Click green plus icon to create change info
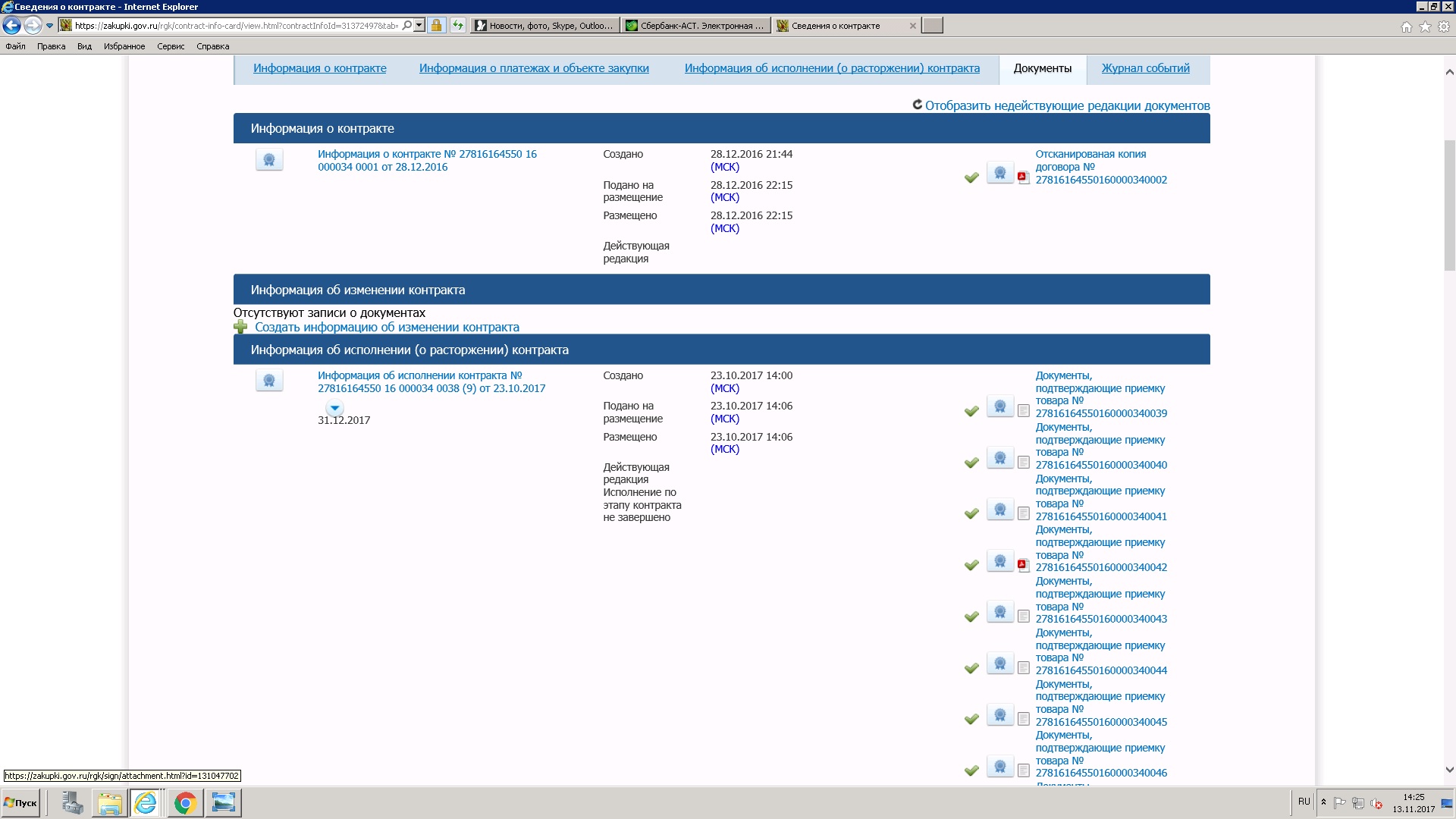Viewport: 1456px width, 819px height. coord(240,328)
